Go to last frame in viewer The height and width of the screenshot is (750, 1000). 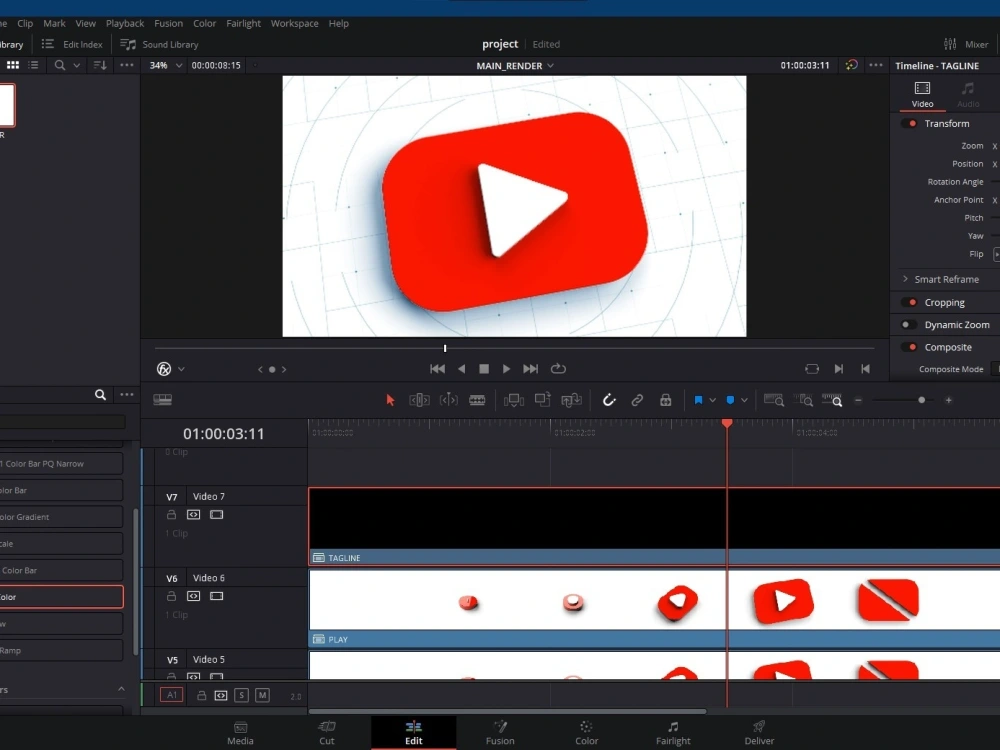coord(531,369)
